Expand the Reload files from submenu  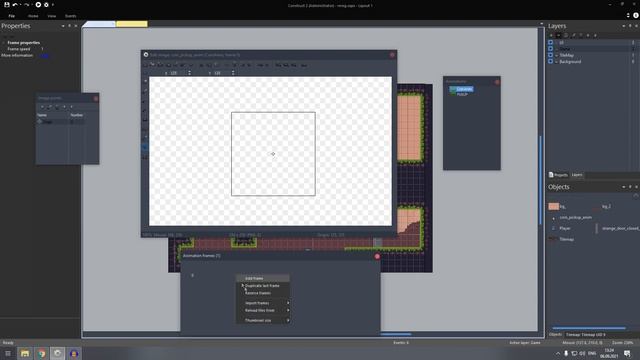click(x=263, y=310)
